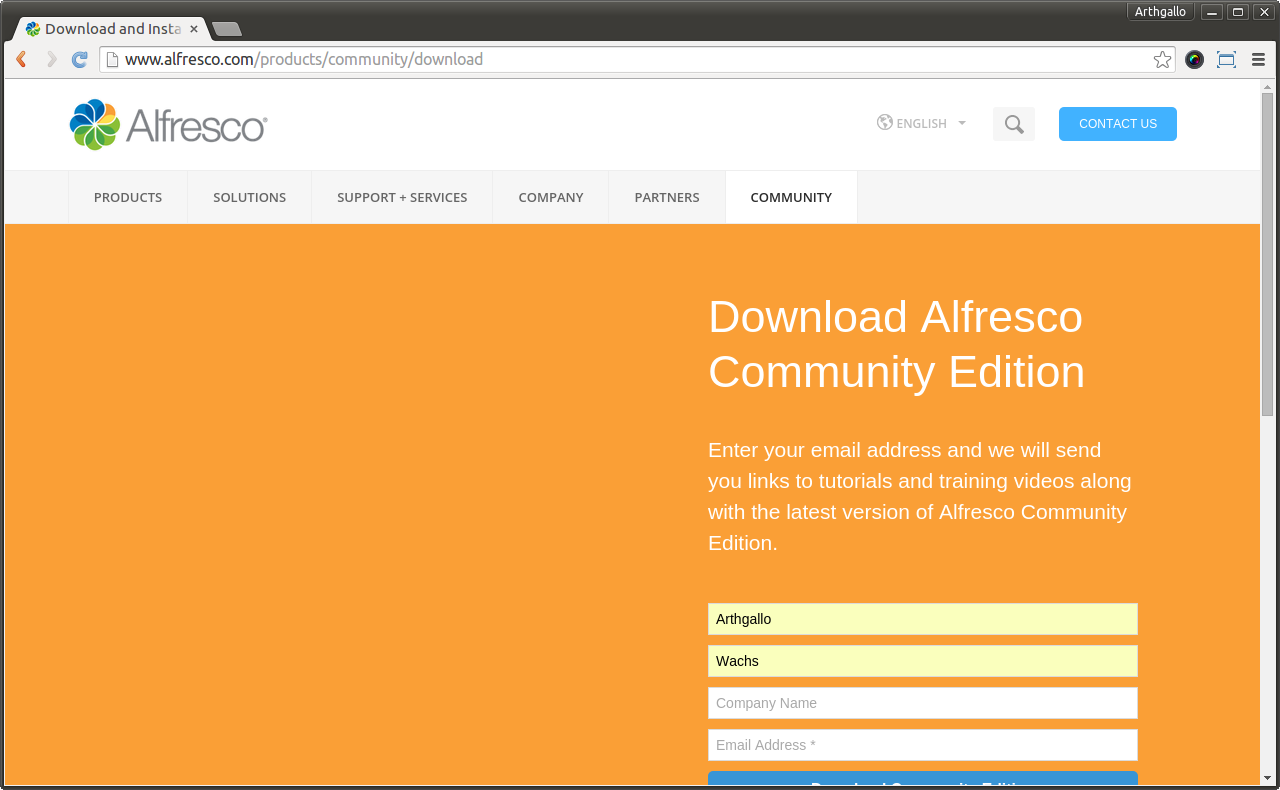Open the ENGLISH language dropdown
Screen dimensions: 1280x790
[922, 123]
